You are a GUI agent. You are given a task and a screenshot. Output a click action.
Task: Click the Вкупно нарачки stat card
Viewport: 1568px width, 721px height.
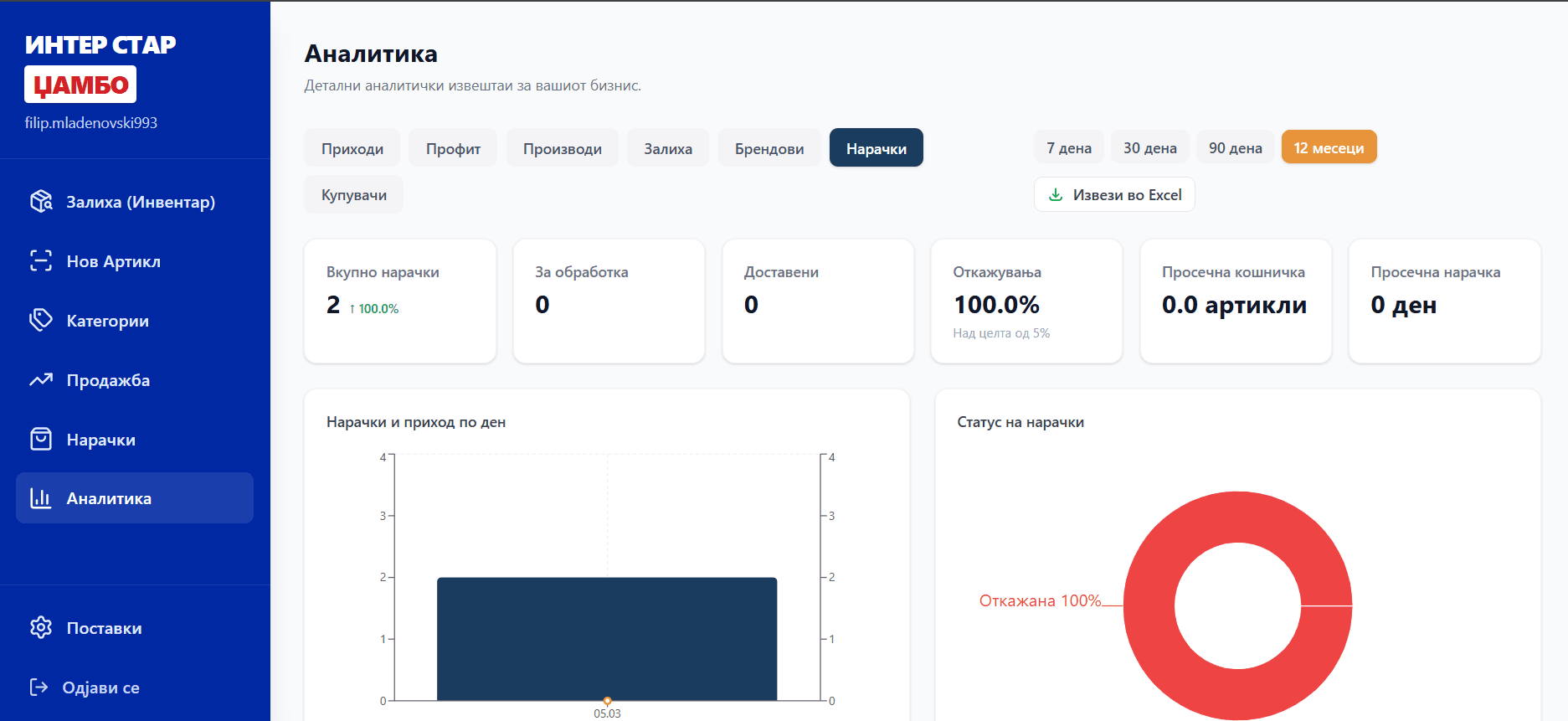pos(400,301)
